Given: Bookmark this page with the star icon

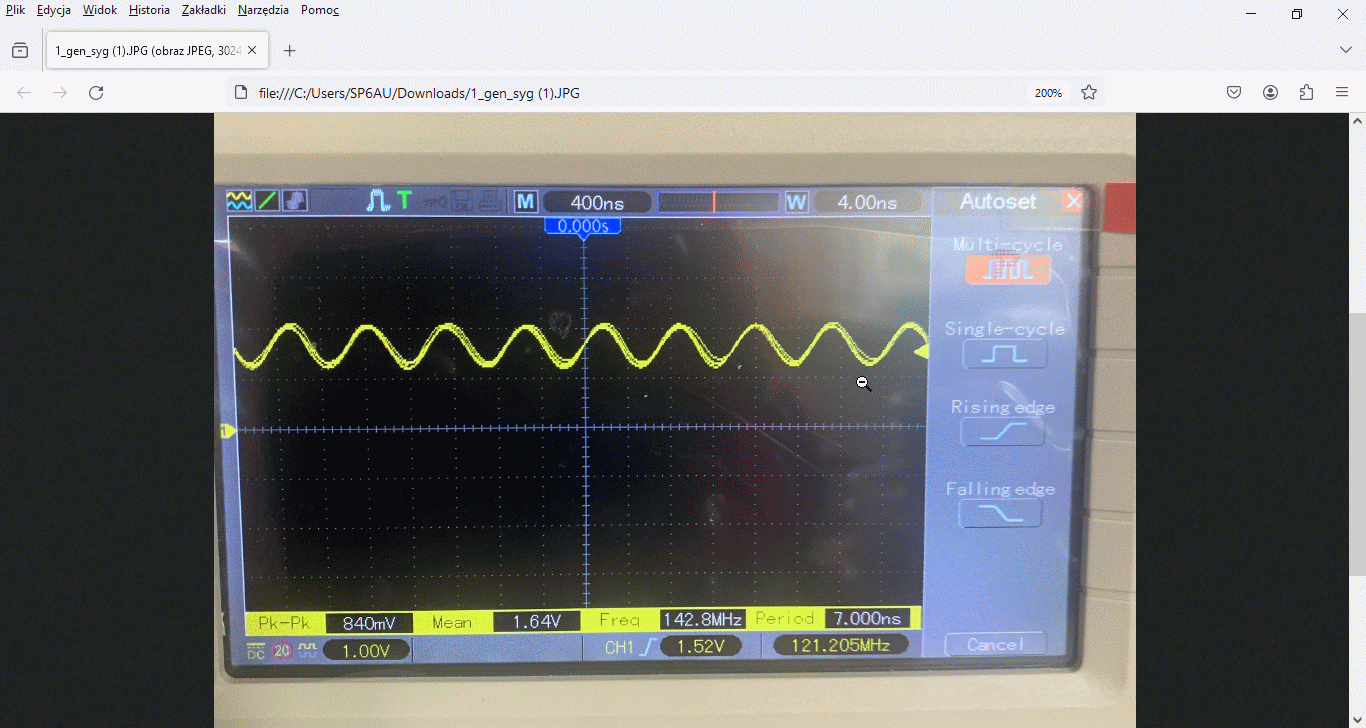Looking at the screenshot, I should point(1089,93).
